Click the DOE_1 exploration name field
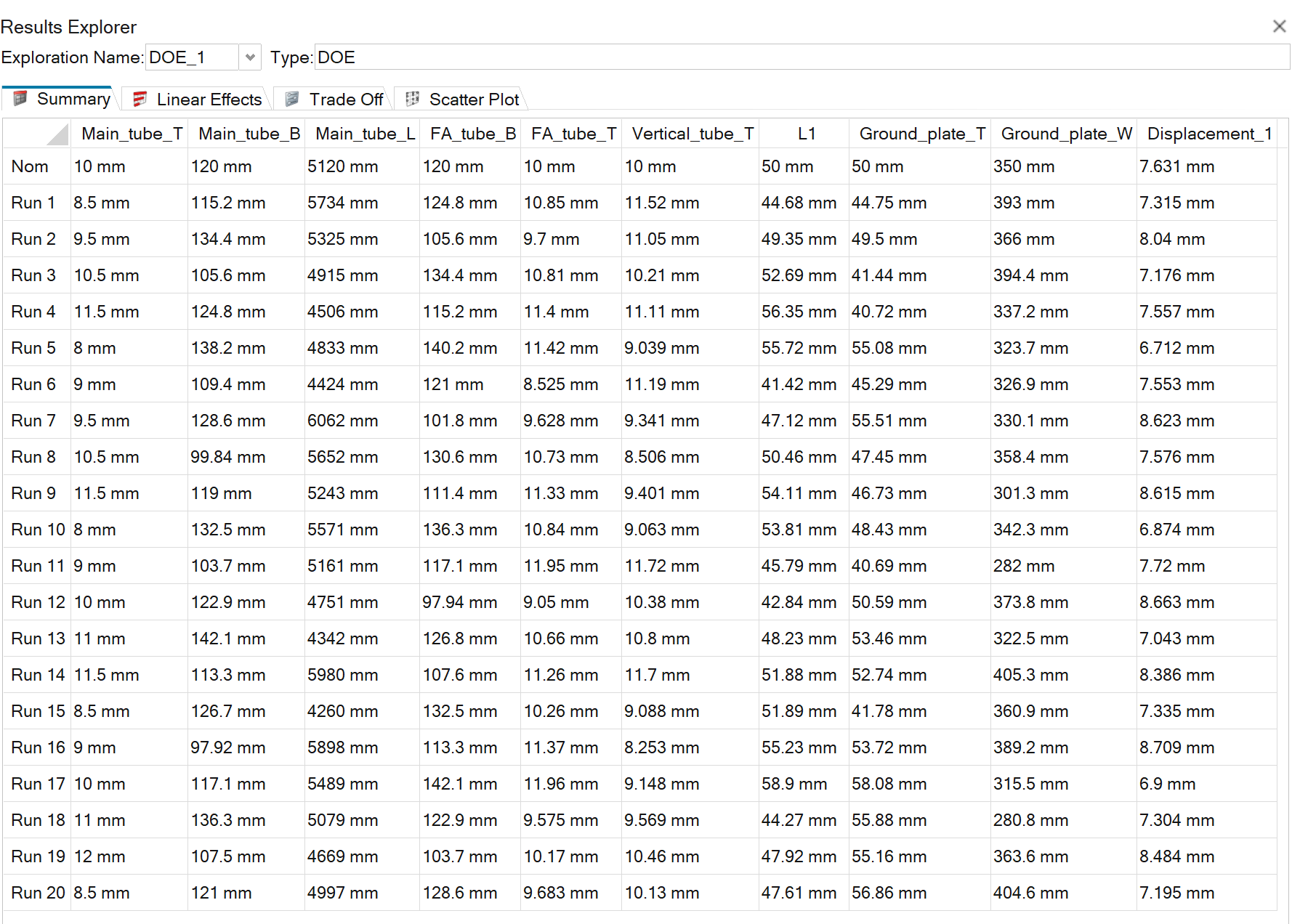1292x924 pixels. coord(193,57)
